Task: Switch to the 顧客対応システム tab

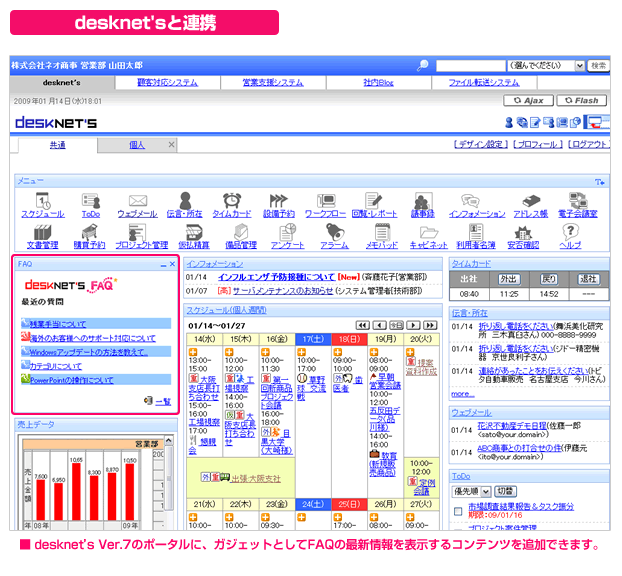Action: [x=167, y=83]
